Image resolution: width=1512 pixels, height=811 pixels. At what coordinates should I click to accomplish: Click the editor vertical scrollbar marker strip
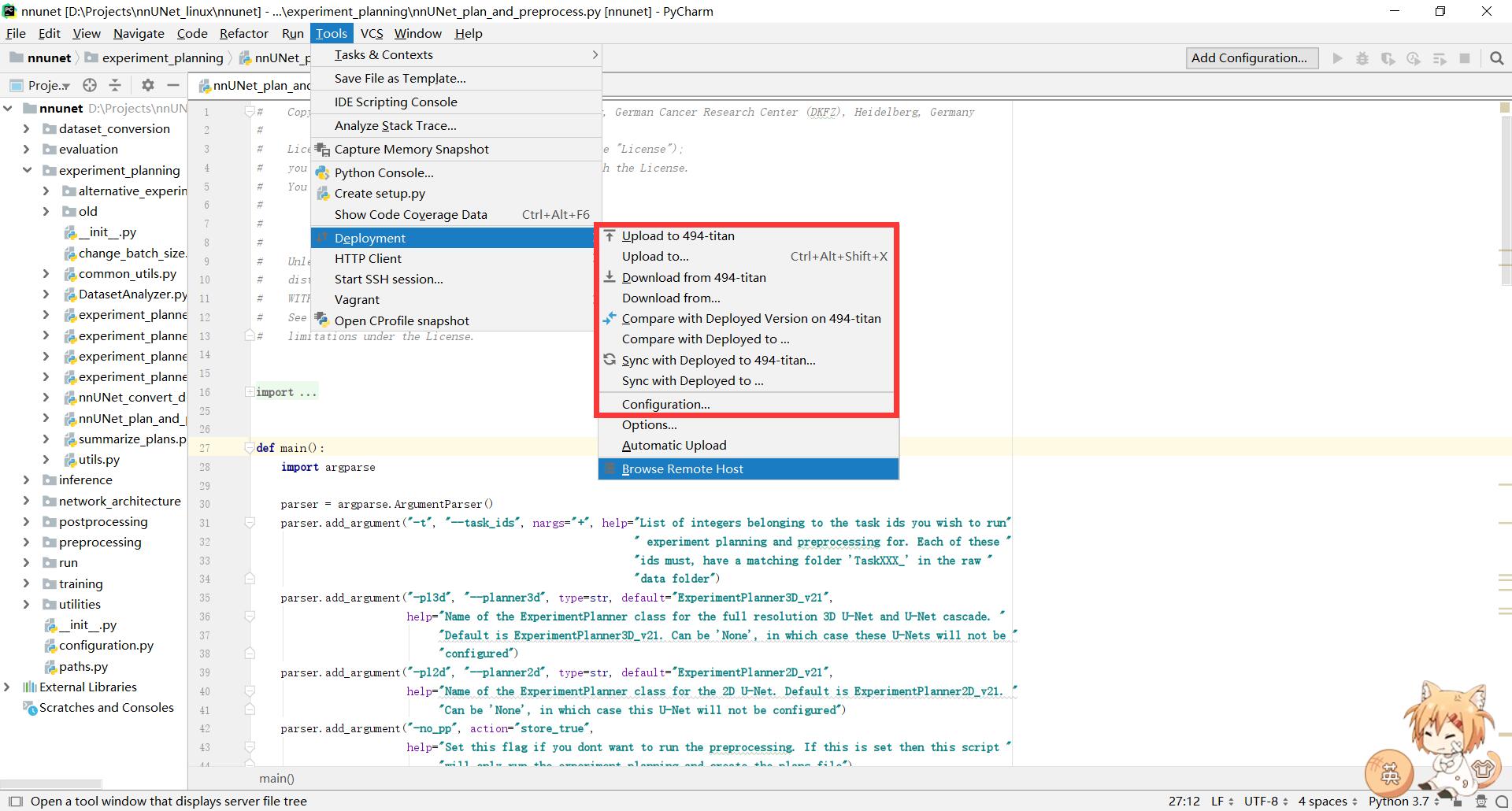1505,433
